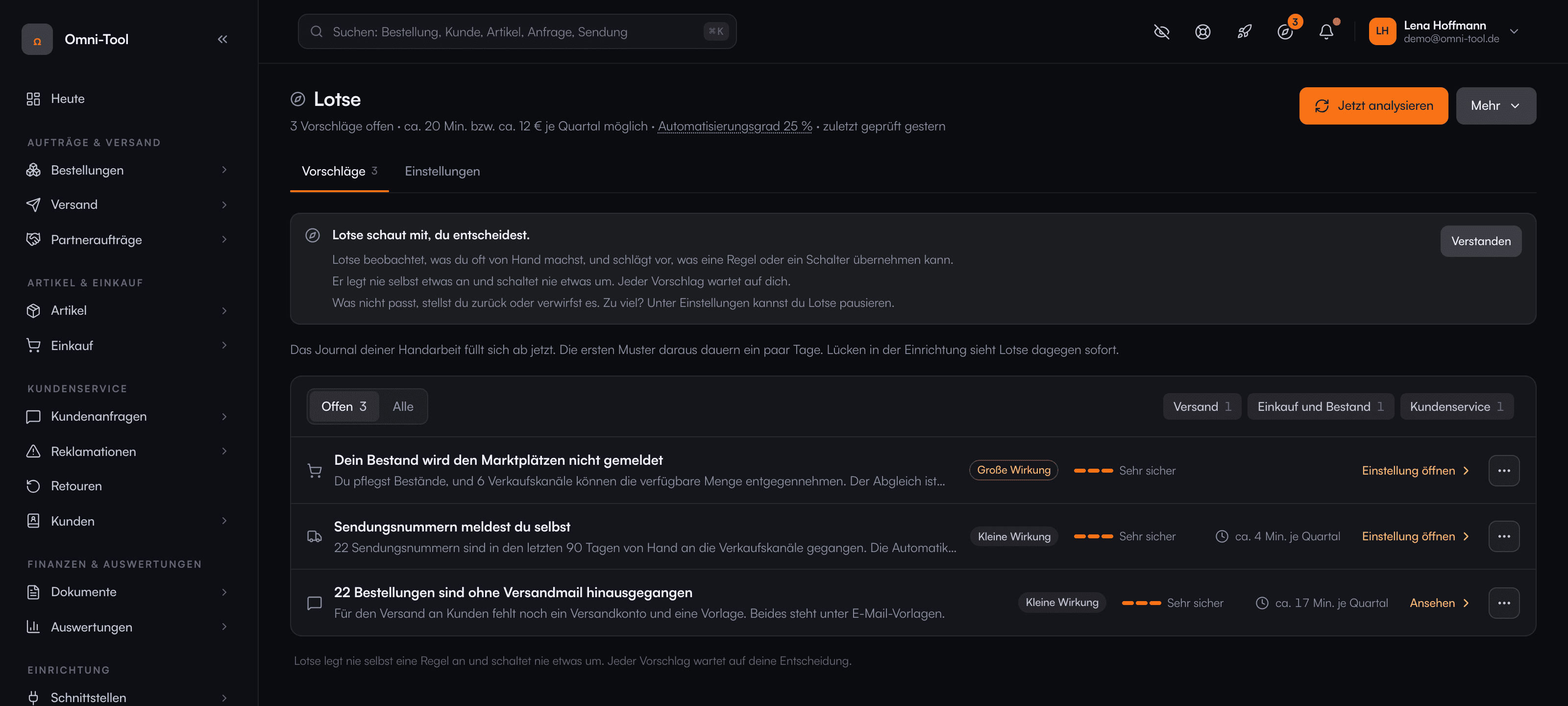Click the Reklamationen warning triangle icon

(33, 452)
